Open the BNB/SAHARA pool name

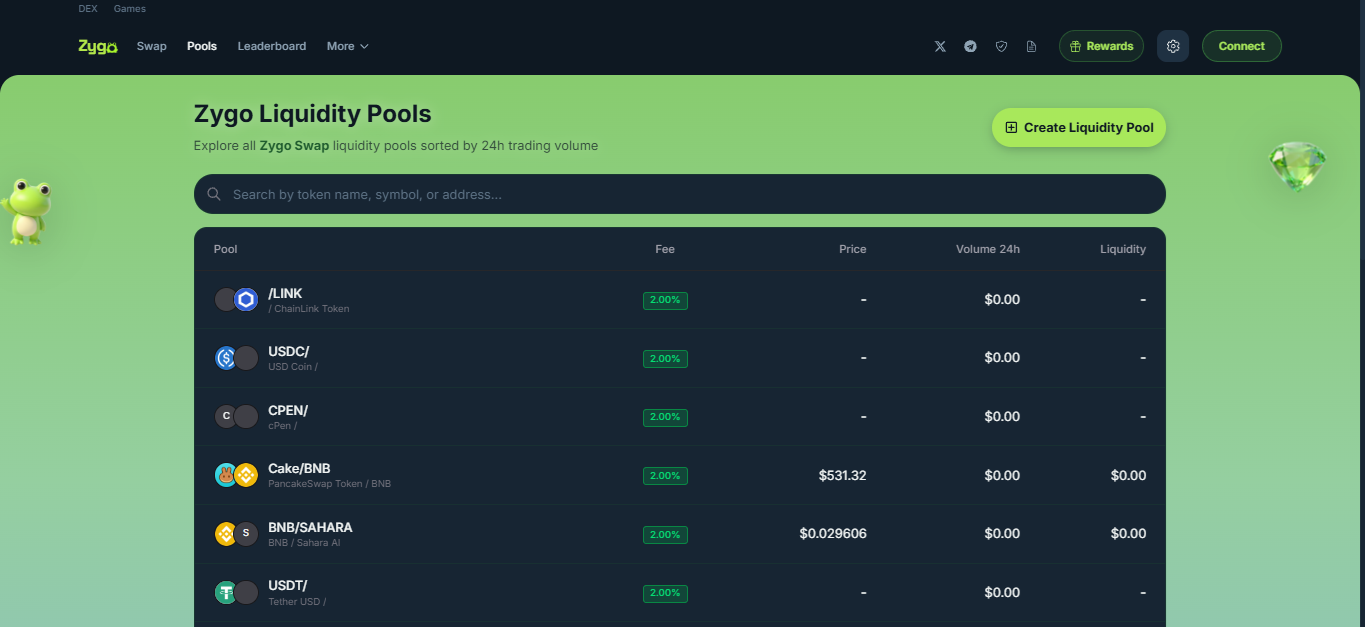tap(310, 527)
